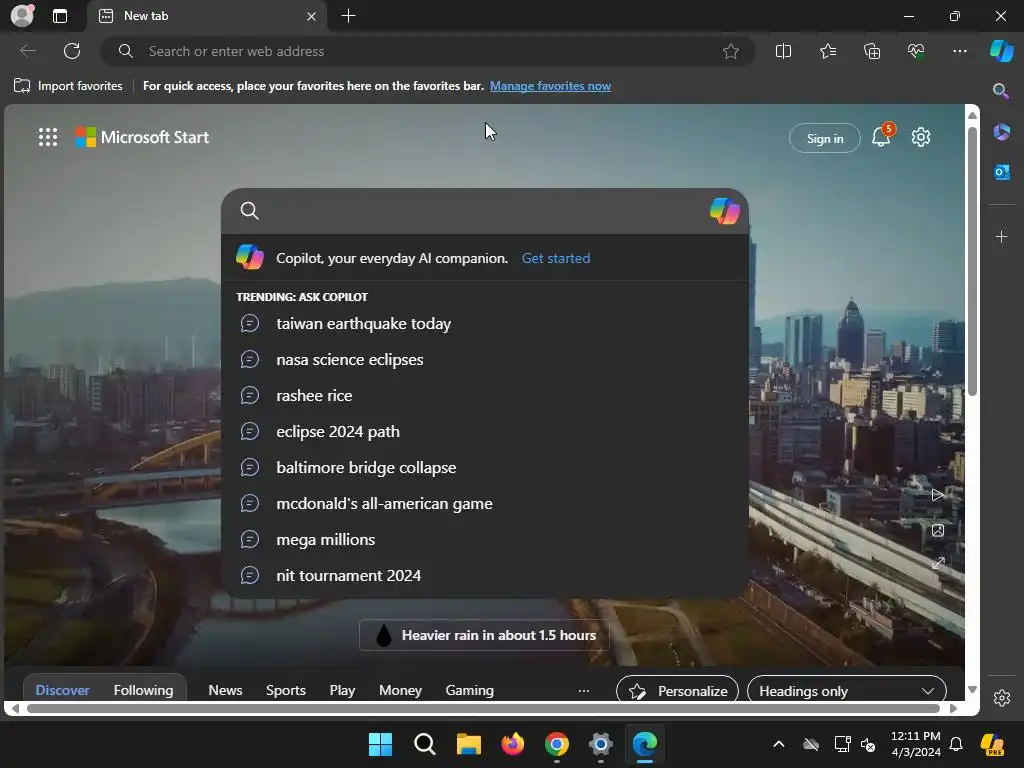Focus the address bar field
1024x768 pixels.
point(428,51)
